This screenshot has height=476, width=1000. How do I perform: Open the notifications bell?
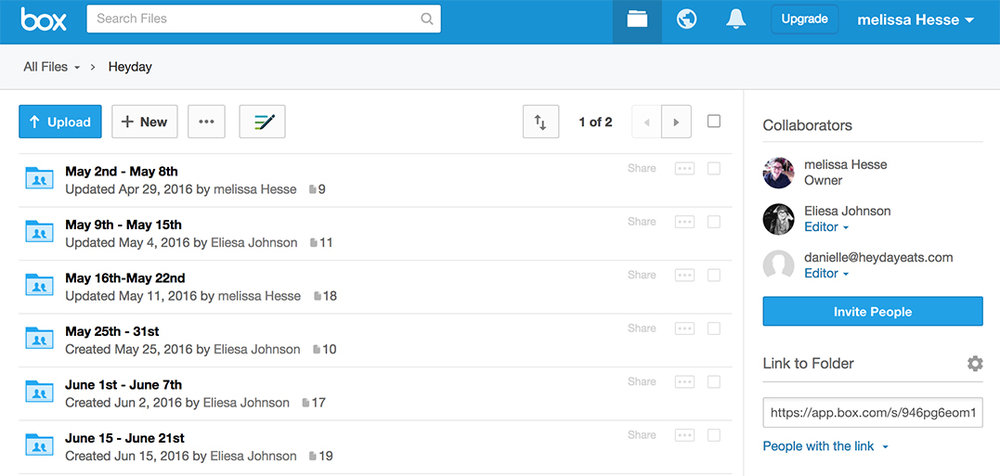click(736, 19)
